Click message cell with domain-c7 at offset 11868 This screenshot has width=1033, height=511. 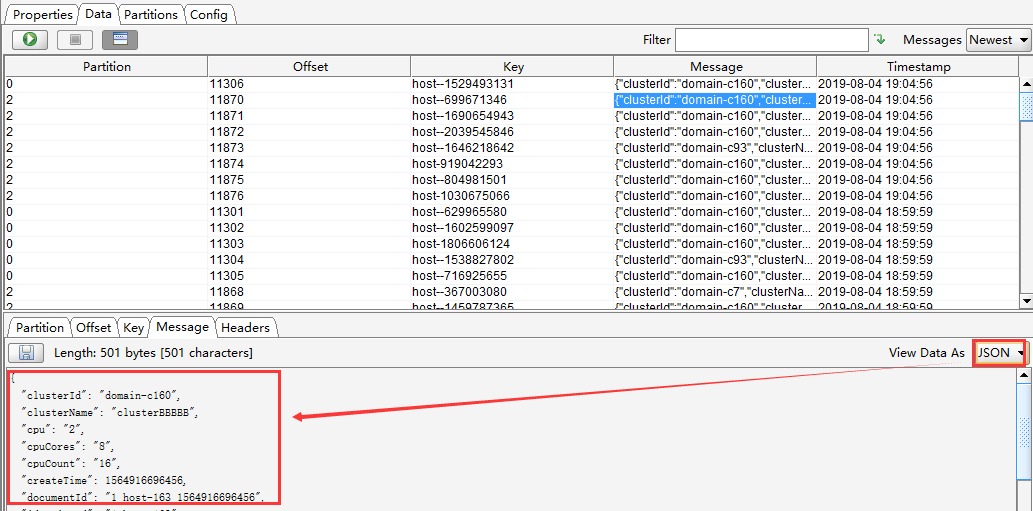[715, 291]
